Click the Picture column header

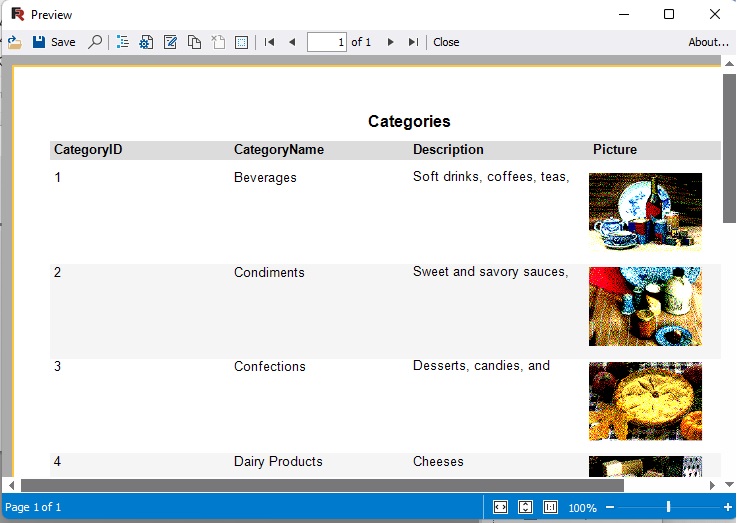tap(615, 149)
